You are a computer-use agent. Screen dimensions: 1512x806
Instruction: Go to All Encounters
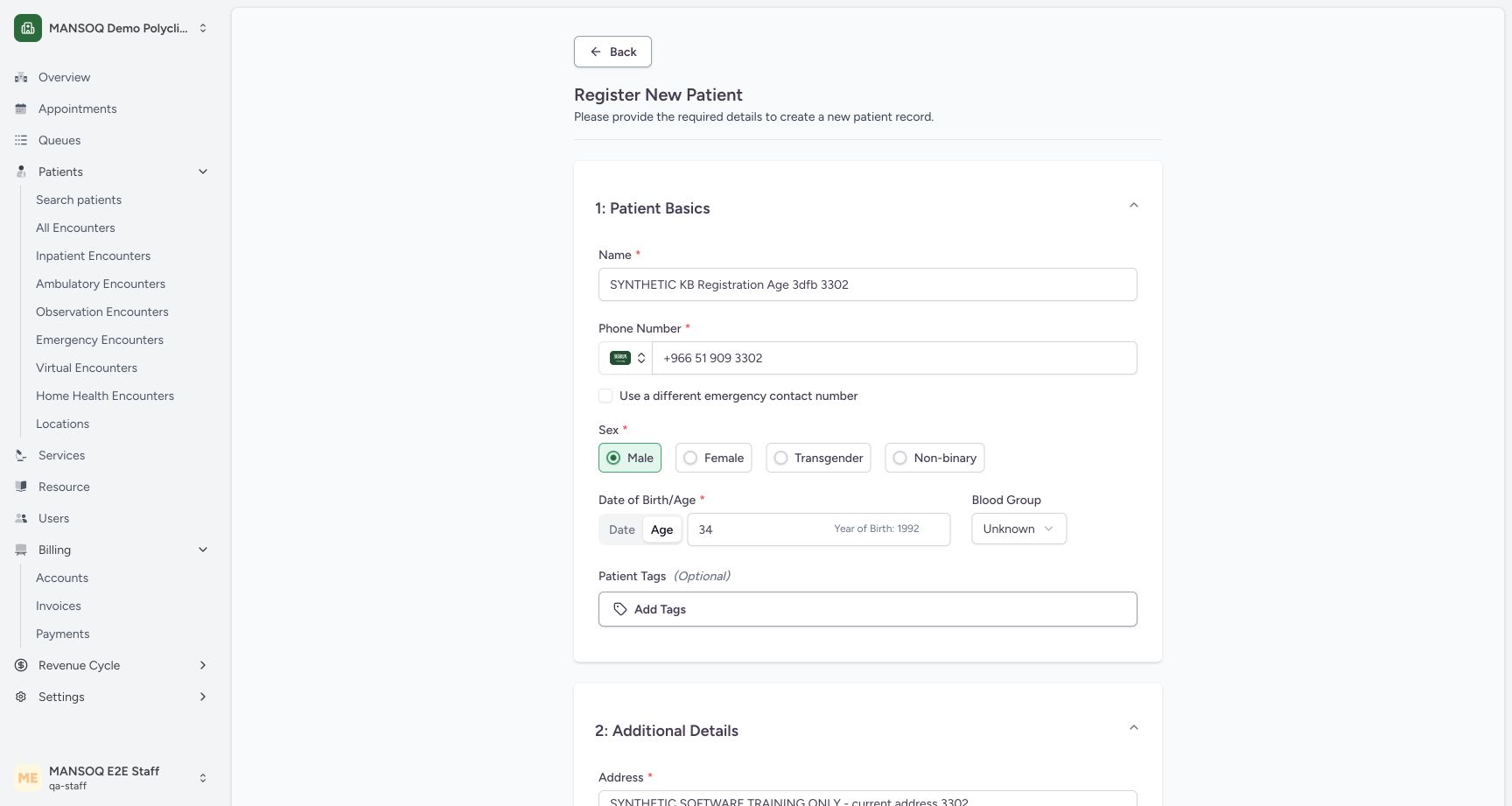coord(75,228)
